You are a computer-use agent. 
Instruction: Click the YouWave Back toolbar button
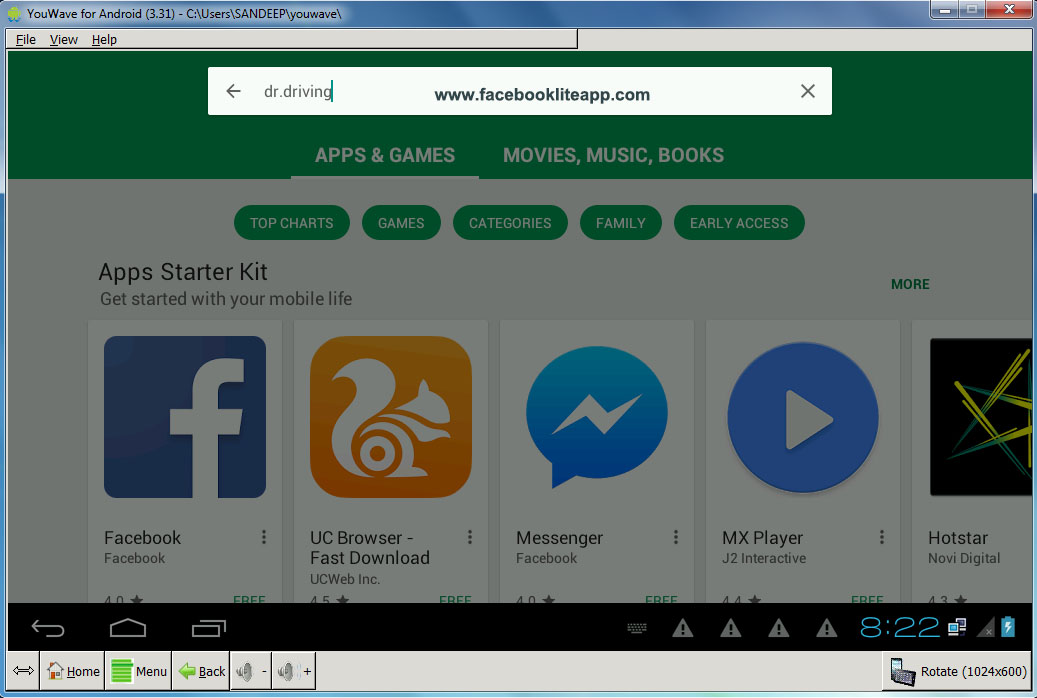(x=202, y=671)
